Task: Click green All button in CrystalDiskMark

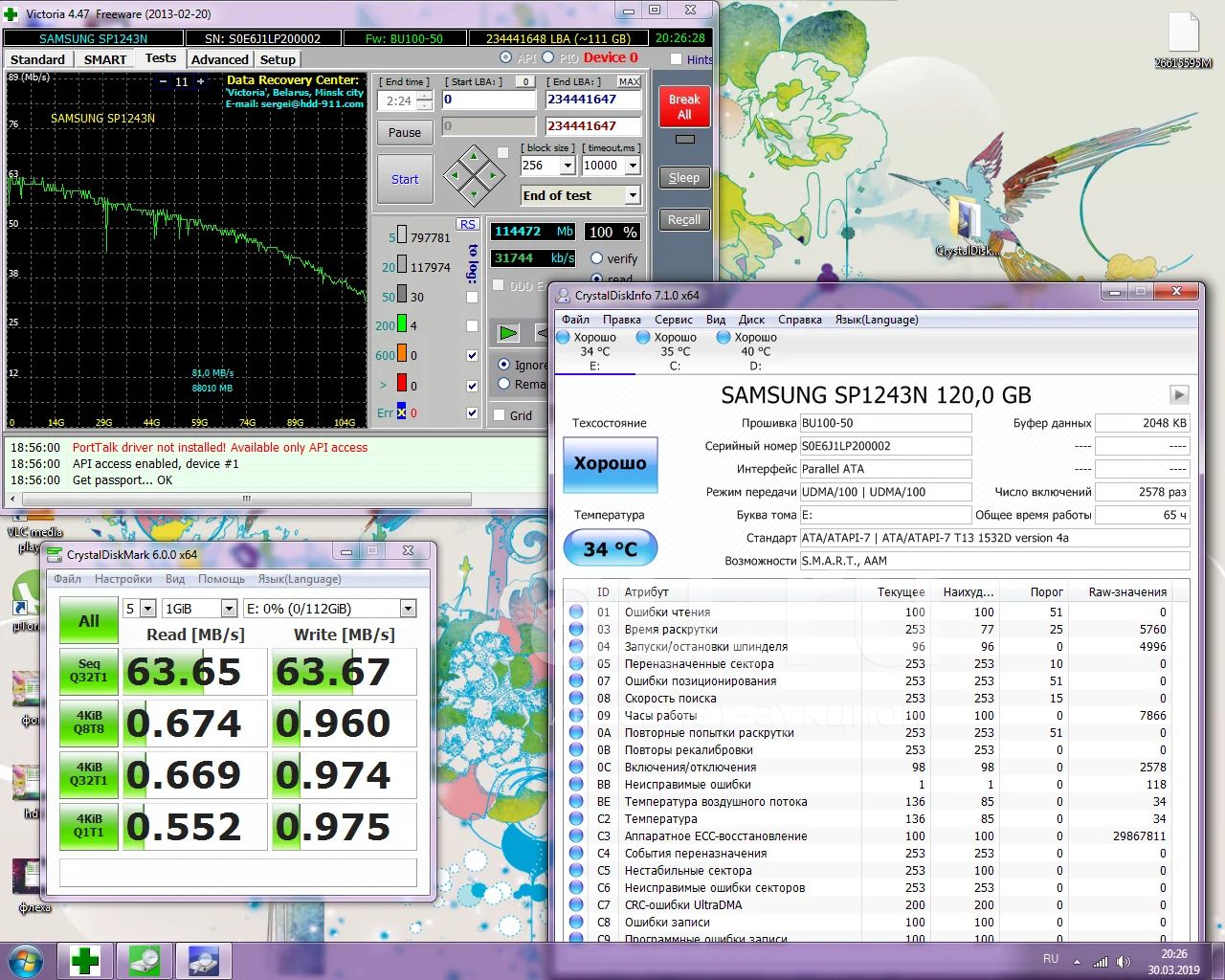Action: 89,621
